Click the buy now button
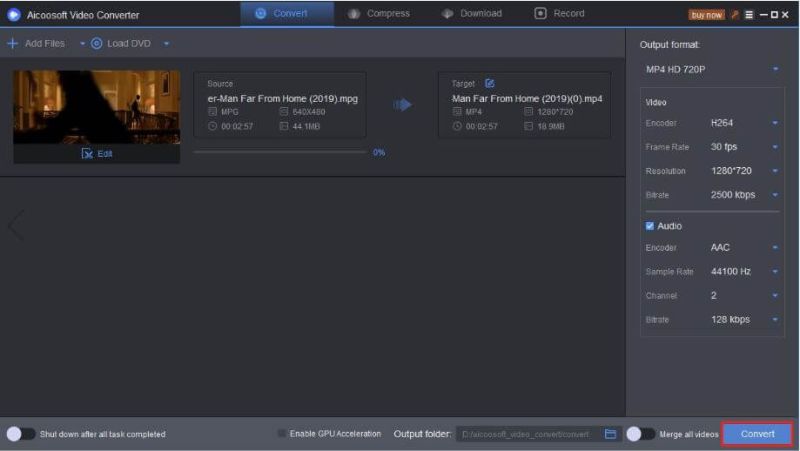This screenshot has width=800, height=451. [x=706, y=15]
